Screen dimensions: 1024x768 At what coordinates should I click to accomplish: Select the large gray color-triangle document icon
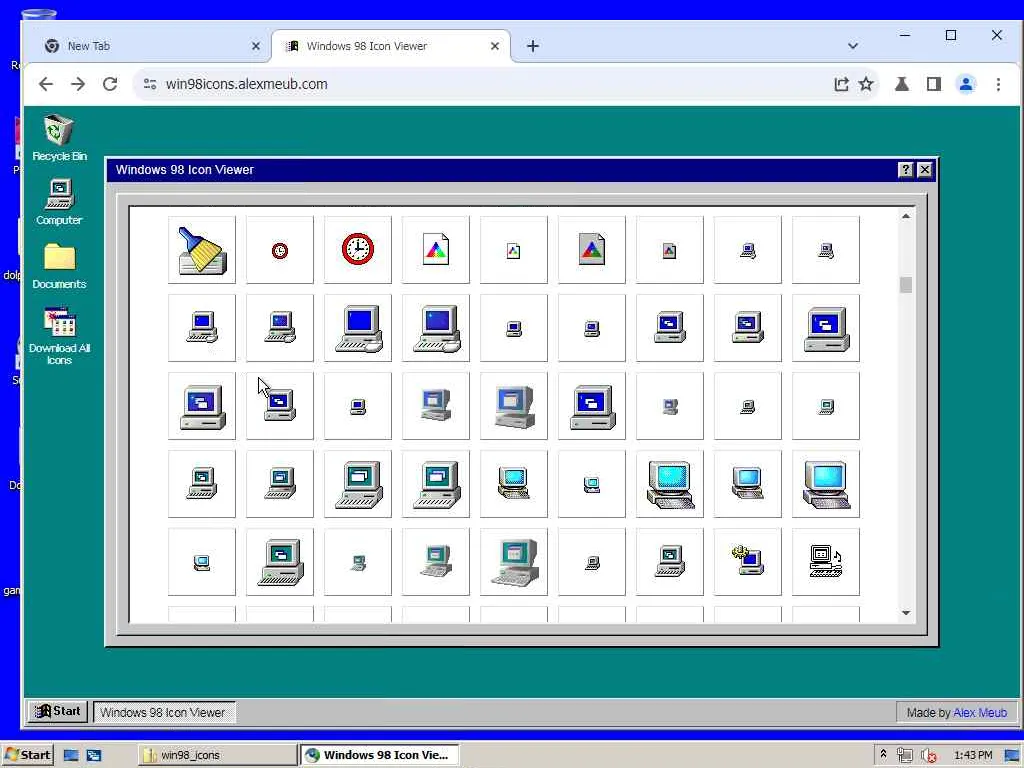592,250
